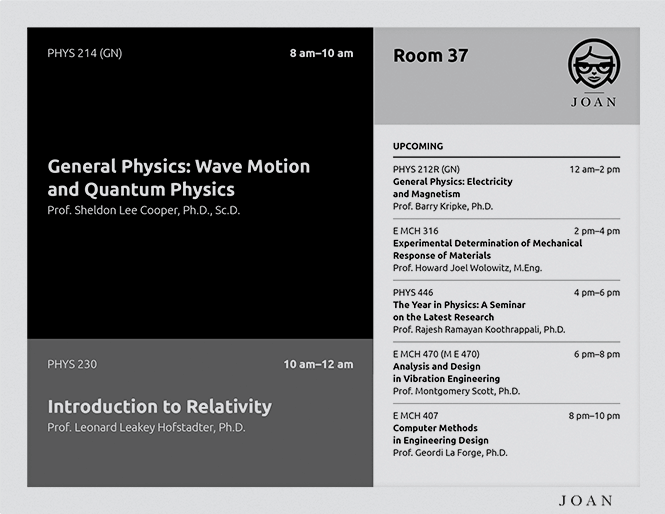Open Computer Methods in Engineering Design entry
This screenshot has width=665, height=514.
pyautogui.click(x=441, y=434)
